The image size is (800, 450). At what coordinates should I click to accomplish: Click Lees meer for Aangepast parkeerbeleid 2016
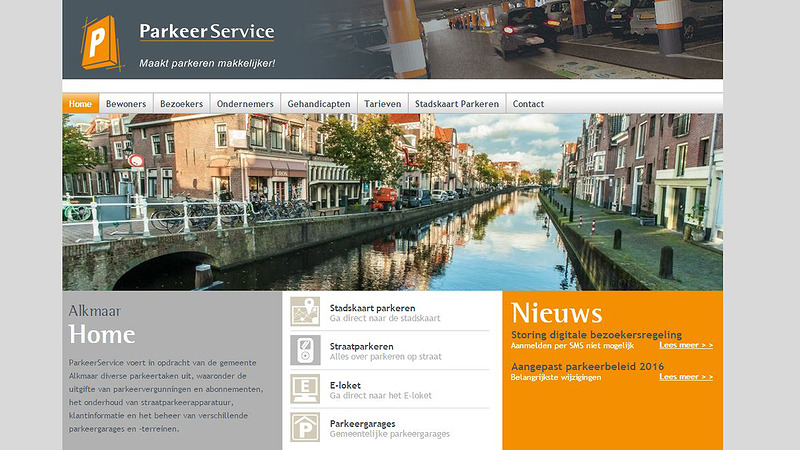(x=686, y=377)
